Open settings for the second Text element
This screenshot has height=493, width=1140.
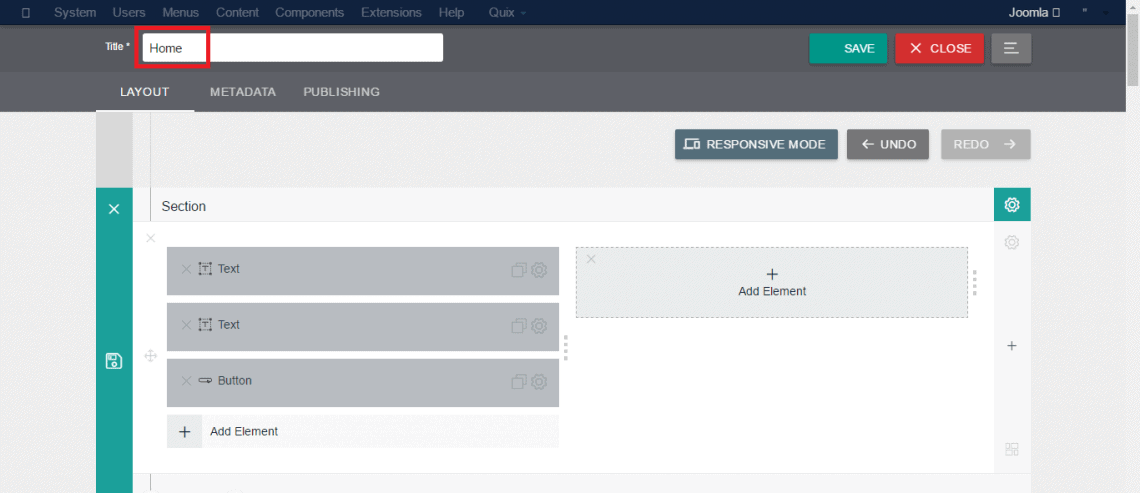(539, 325)
